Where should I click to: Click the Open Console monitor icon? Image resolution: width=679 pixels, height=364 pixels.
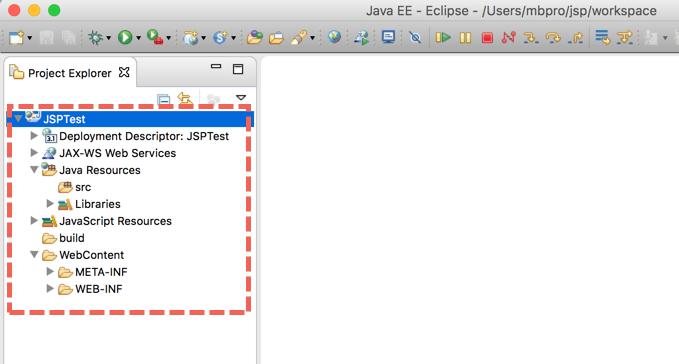[388, 37]
